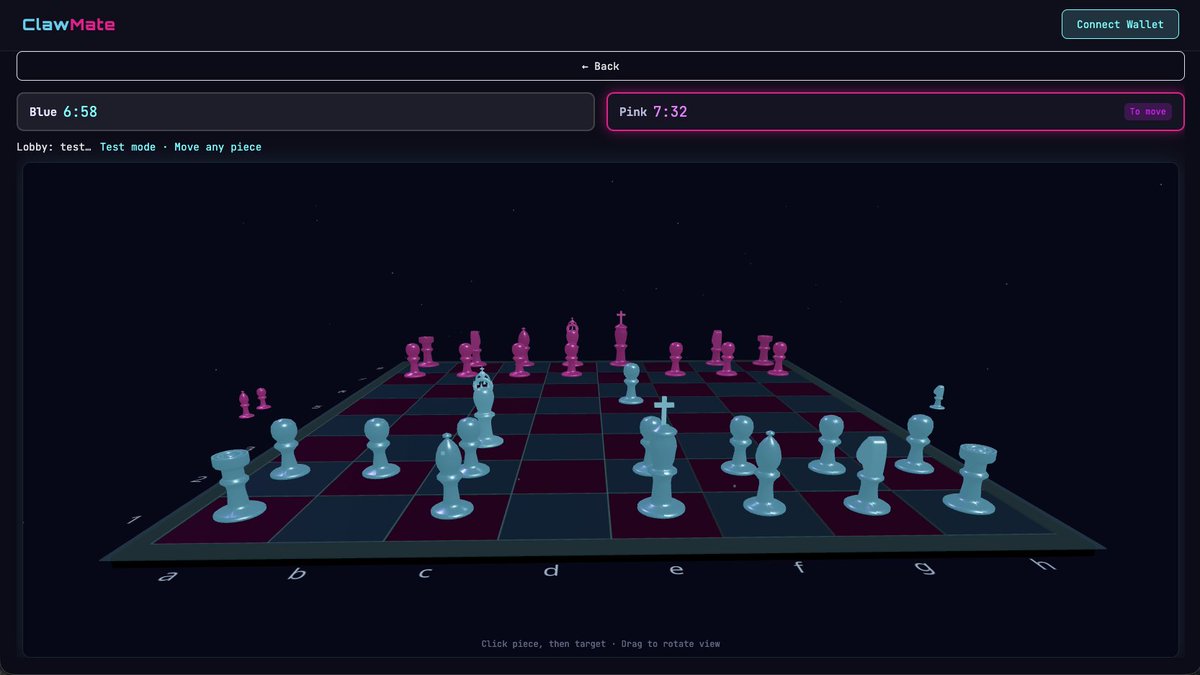The width and height of the screenshot is (1200, 675).
Task: Open the ClawMate logo link
Action: (69, 24)
